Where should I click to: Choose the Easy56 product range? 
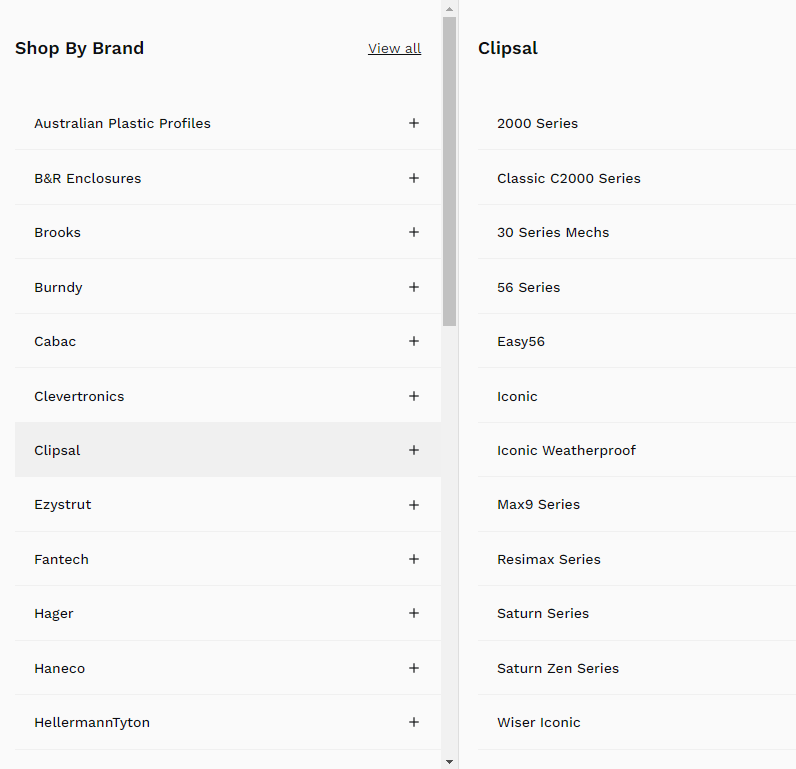[x=521, y=341]
